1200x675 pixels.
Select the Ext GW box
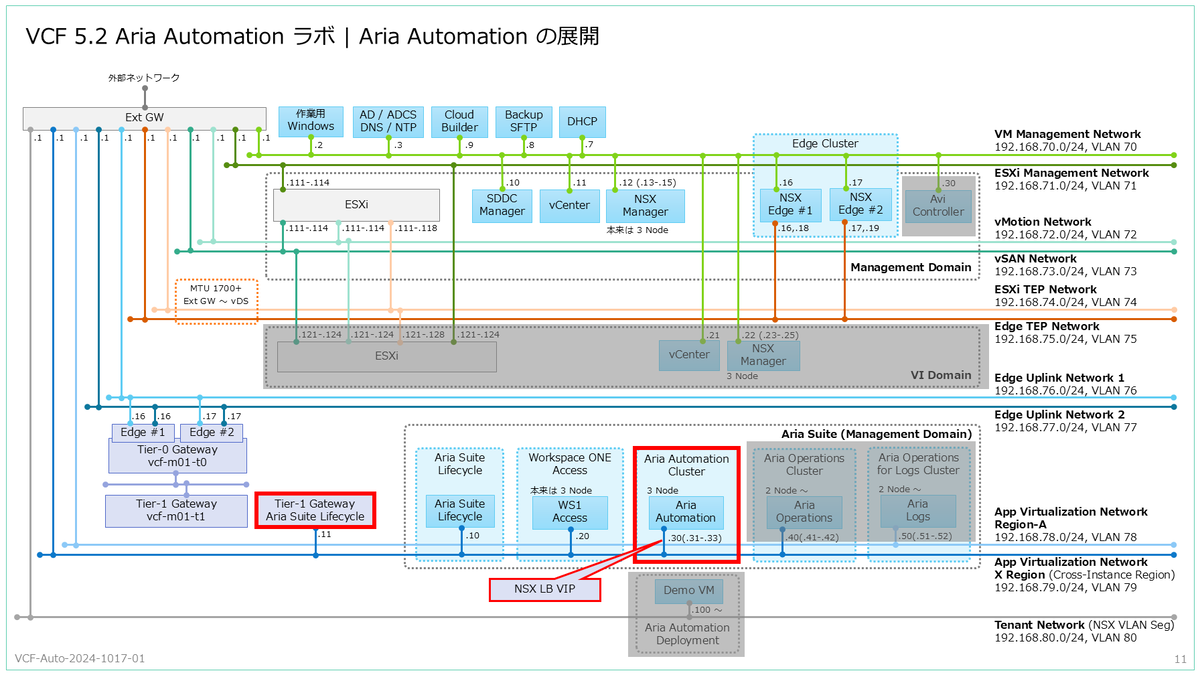coord(146,118)
